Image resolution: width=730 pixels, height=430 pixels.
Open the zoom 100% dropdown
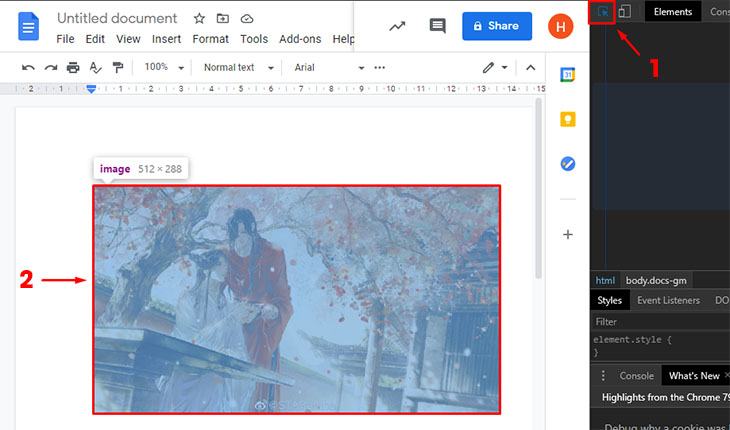tap(164, 67)
